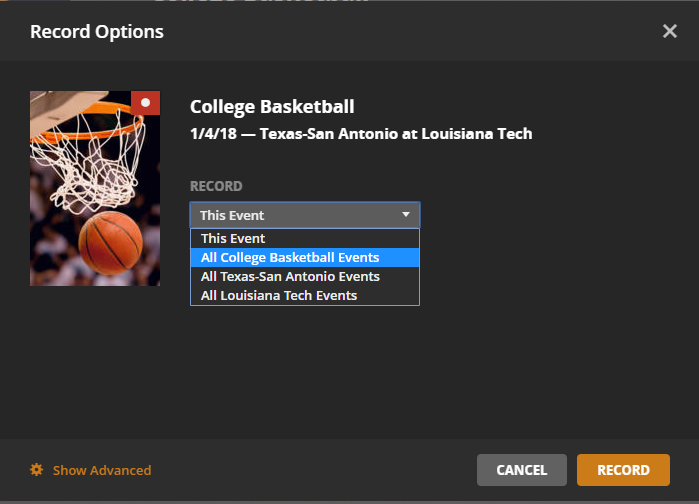Screen dimensions: 699x504
Task: Choose 'This Event' from the dropdown list
Action: coord(233,239)
